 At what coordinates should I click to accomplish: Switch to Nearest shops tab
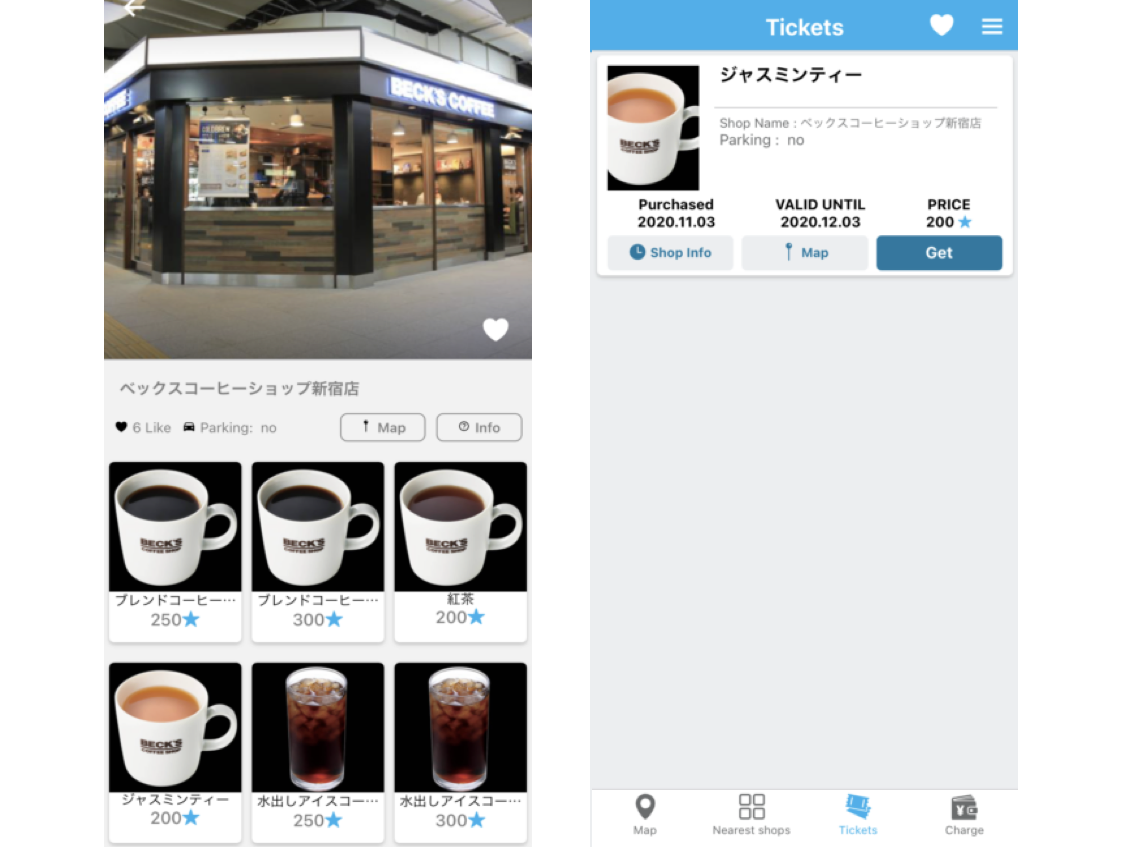751,815
